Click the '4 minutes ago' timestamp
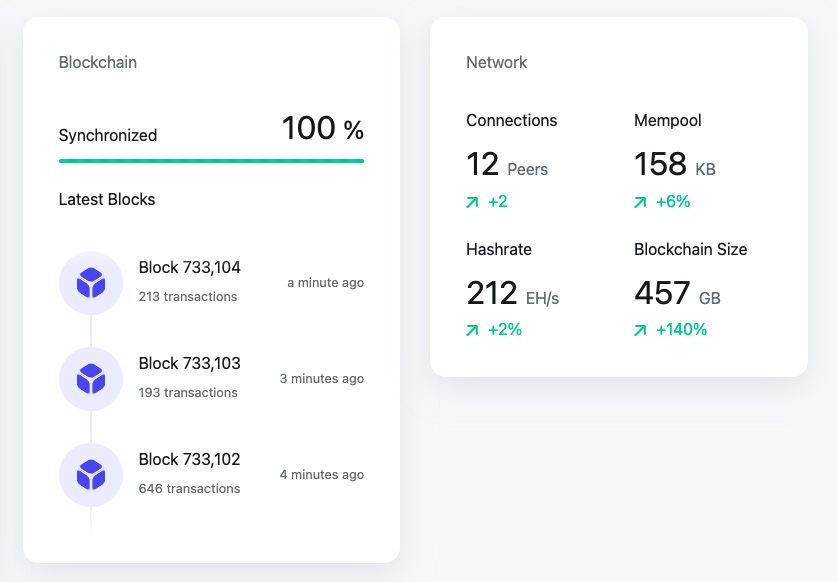Screen dimensions: 838x582 click(x=322, y=475)
